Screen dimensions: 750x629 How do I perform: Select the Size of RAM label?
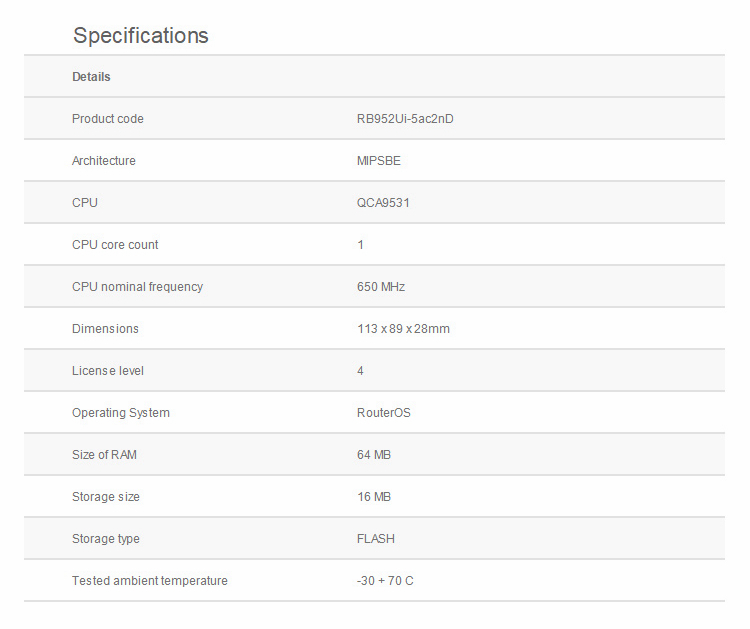[104, 455]
